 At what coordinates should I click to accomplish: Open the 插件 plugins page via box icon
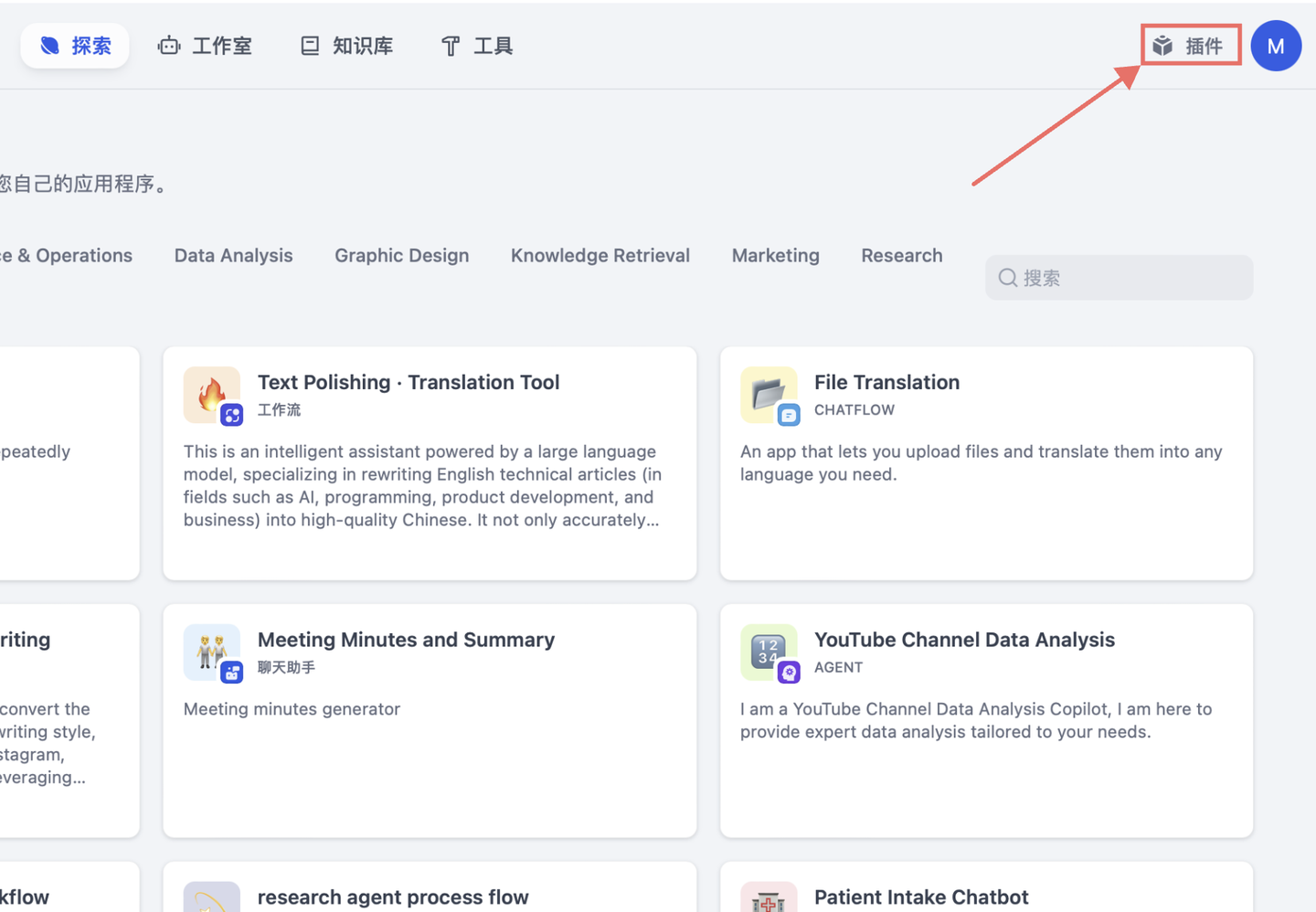(1162, 45)
